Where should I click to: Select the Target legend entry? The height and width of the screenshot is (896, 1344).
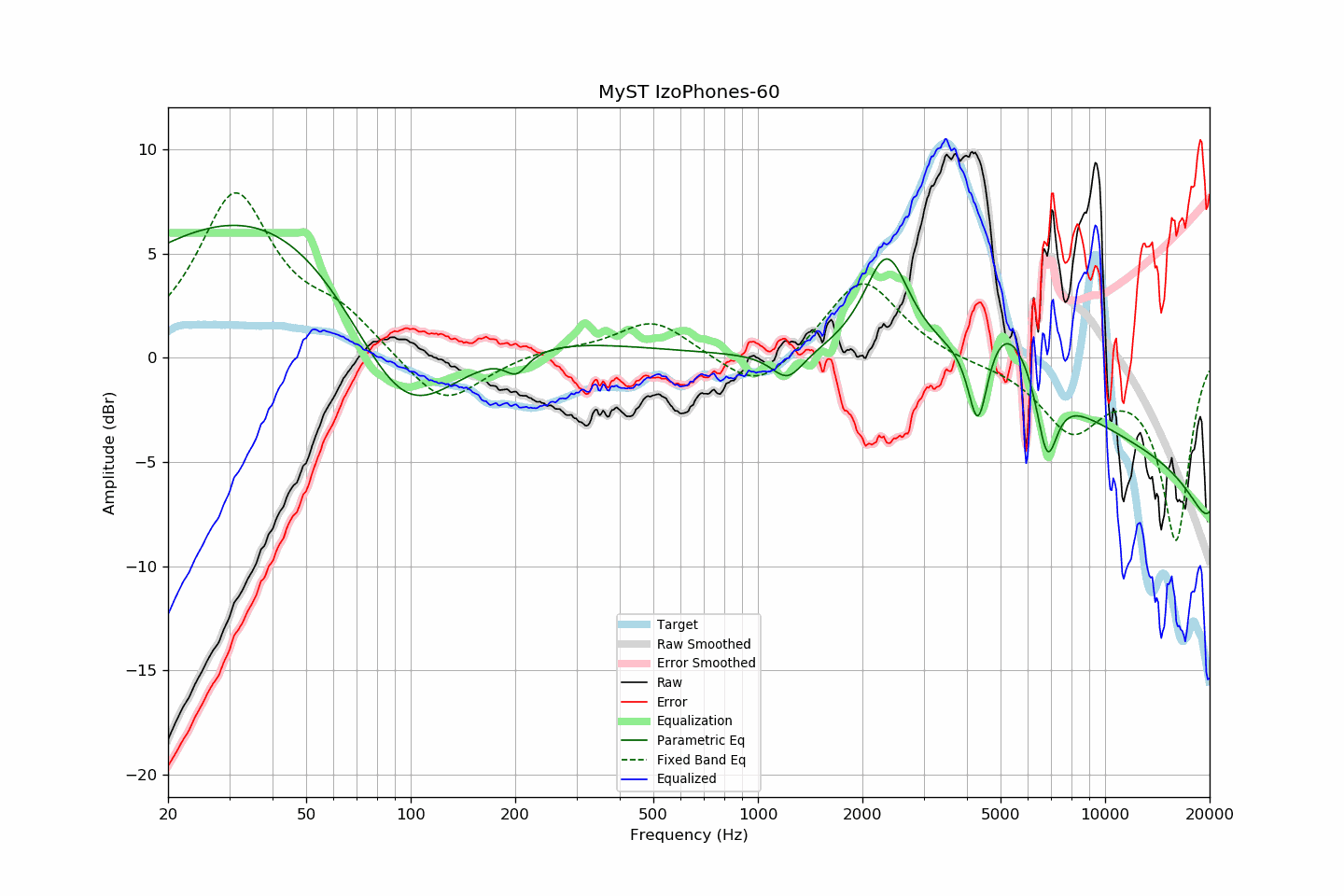pos(658,624)
